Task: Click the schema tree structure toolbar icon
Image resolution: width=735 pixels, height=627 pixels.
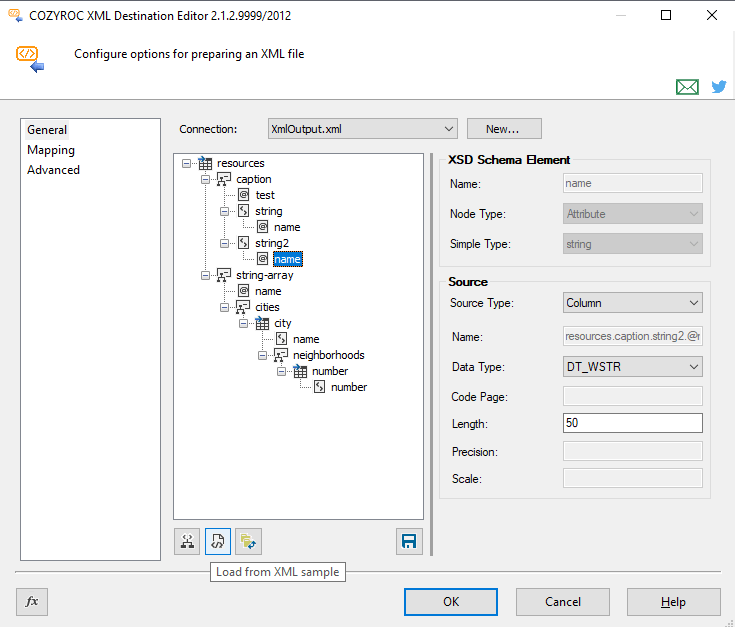Action: click(x=187, y=542)
